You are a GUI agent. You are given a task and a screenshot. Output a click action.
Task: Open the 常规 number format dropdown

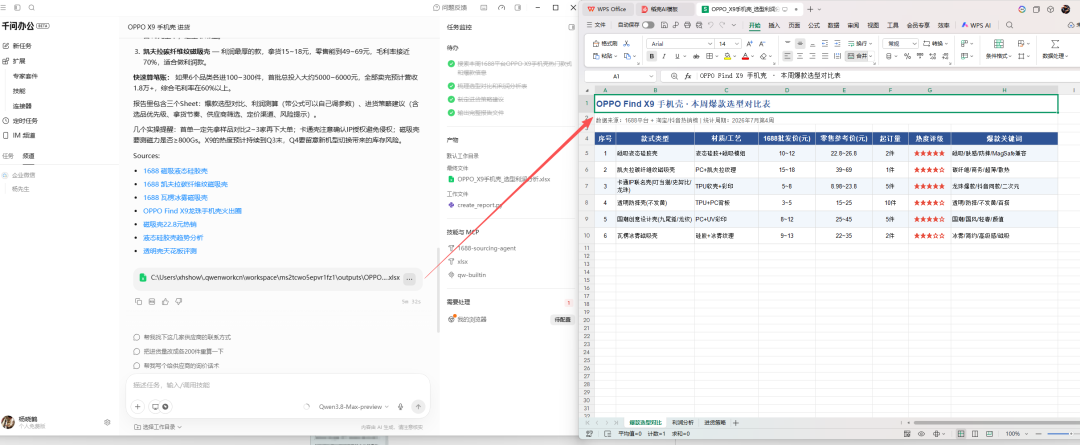(x=915, y=43)
